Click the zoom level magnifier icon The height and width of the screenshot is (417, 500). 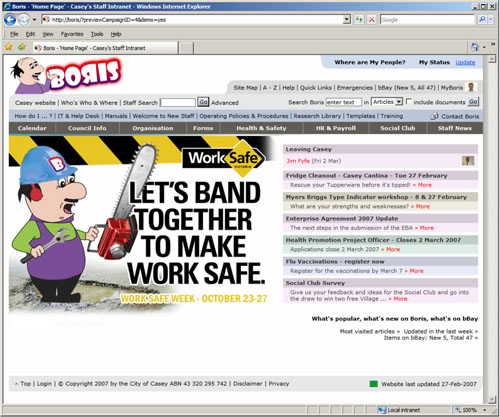[x=458, y=410]
